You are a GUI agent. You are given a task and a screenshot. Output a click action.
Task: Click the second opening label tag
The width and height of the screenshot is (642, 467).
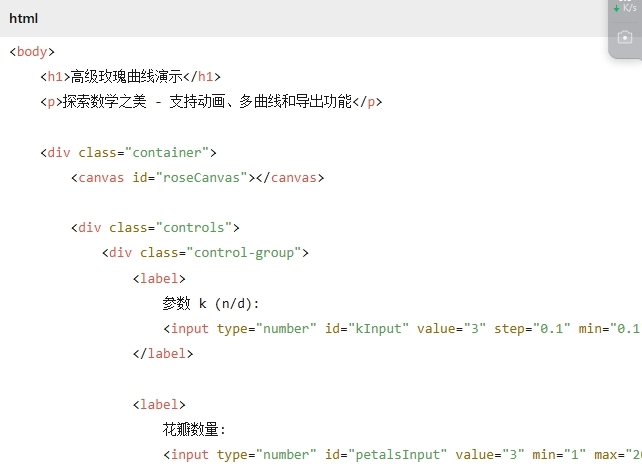coord(159,405)
